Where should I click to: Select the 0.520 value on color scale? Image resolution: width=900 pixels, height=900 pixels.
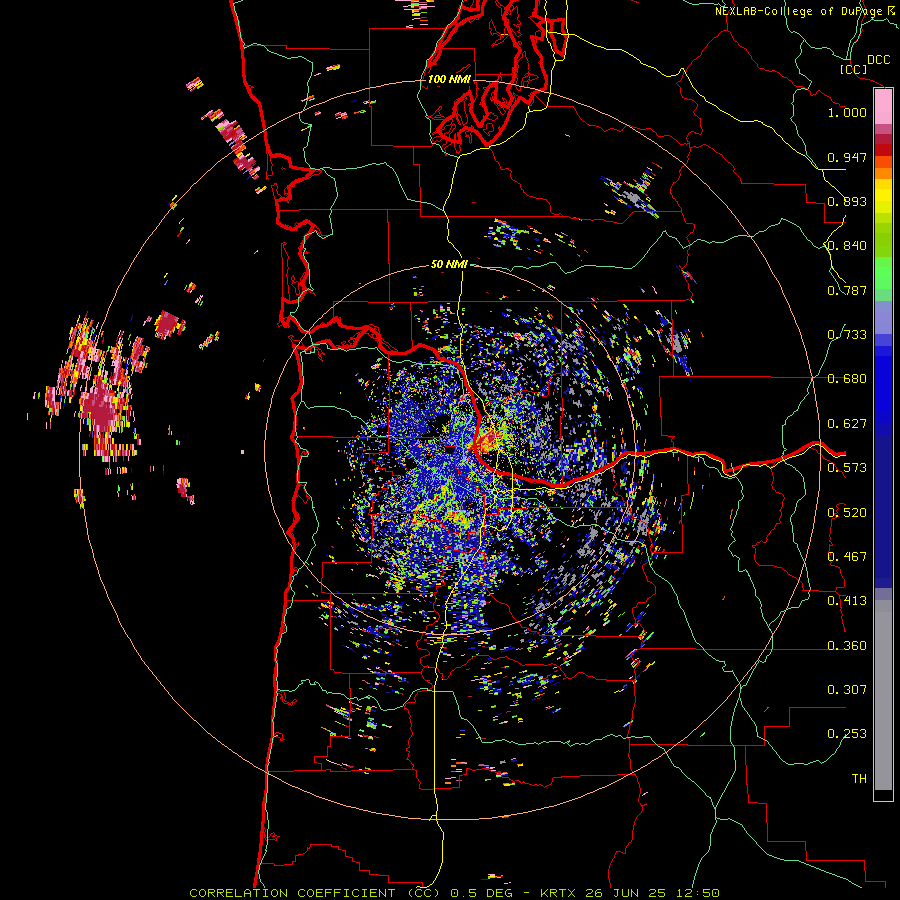[847, 513]
